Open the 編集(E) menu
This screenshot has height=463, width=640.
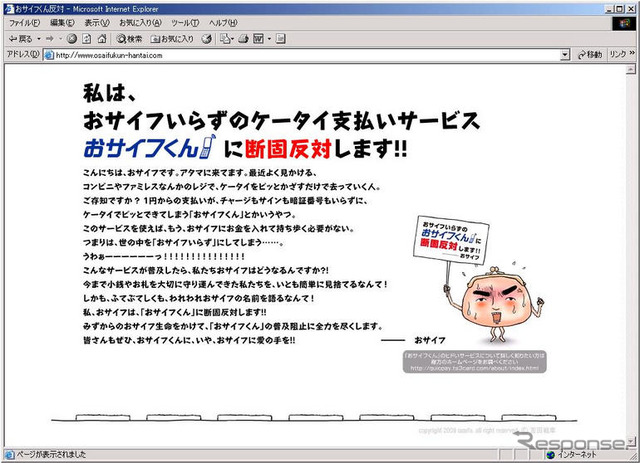[x=62, y=23]
